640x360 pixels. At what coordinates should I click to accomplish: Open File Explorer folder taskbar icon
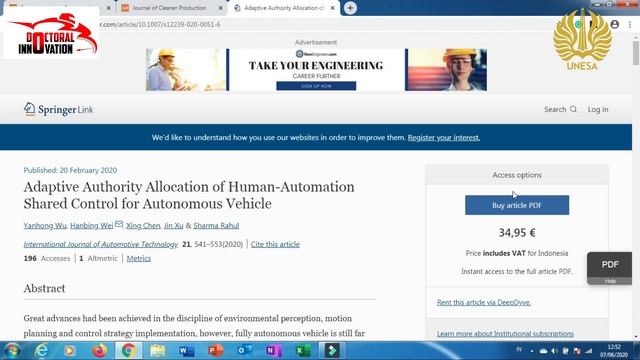[x=158, y=351]
